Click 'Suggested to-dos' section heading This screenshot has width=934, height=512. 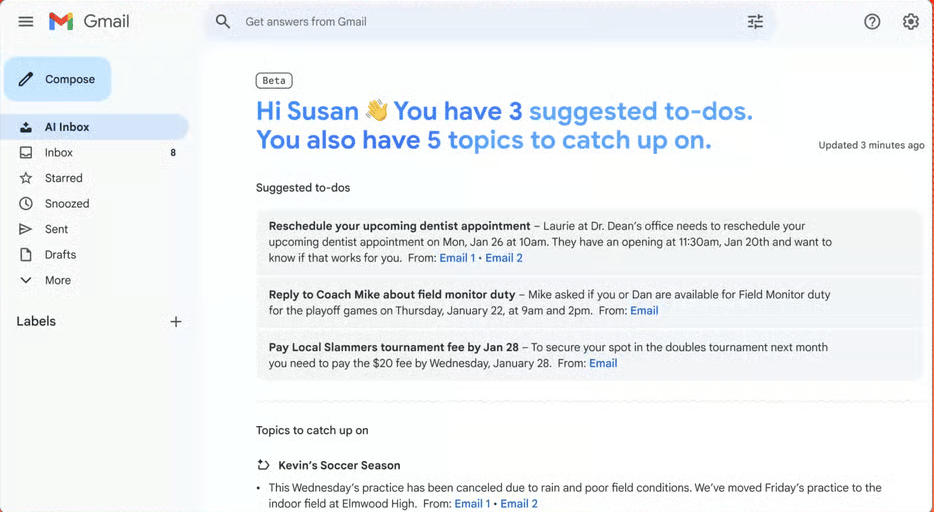click(x=303, y=188)
